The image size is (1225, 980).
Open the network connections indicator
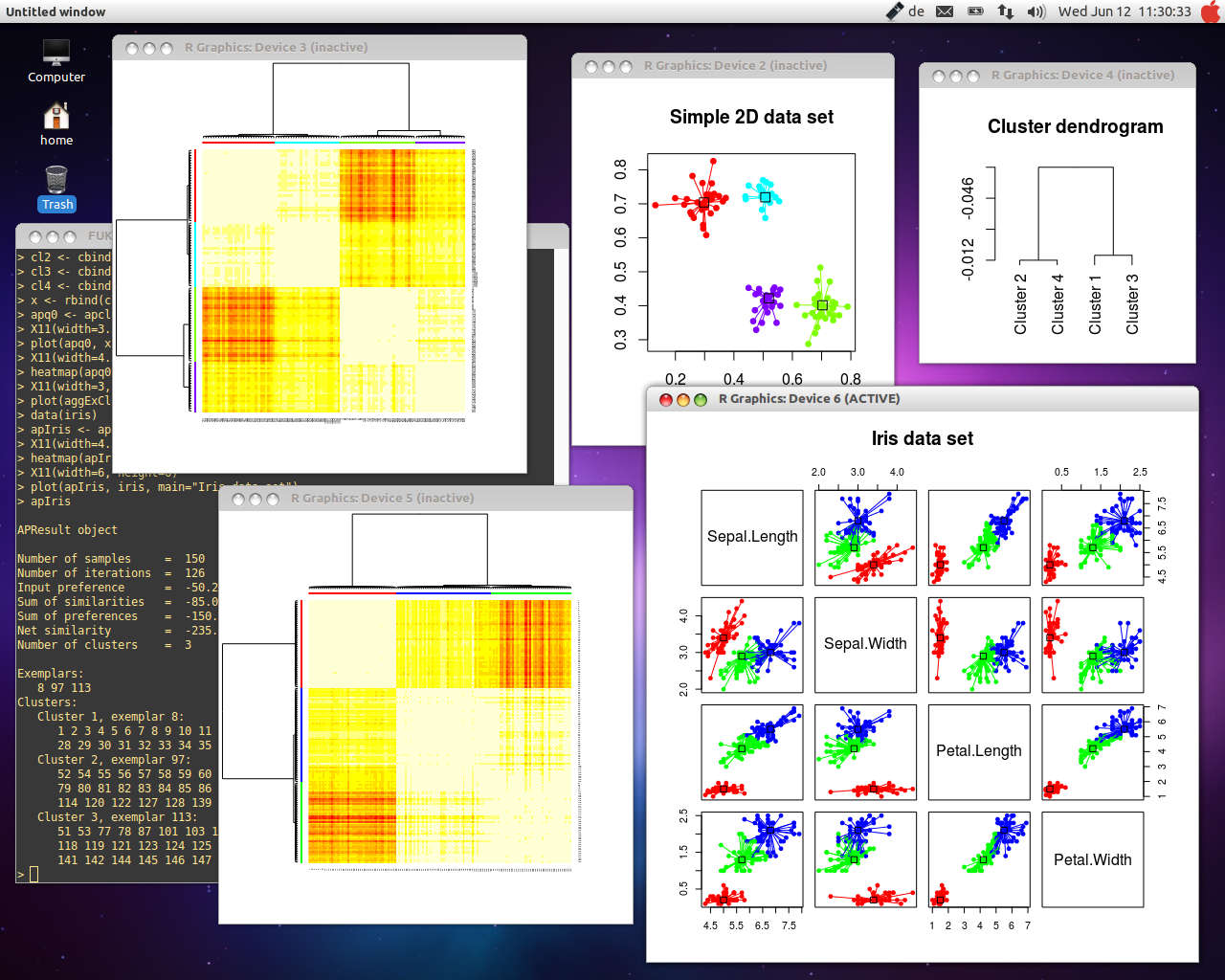pos(1005,11)
